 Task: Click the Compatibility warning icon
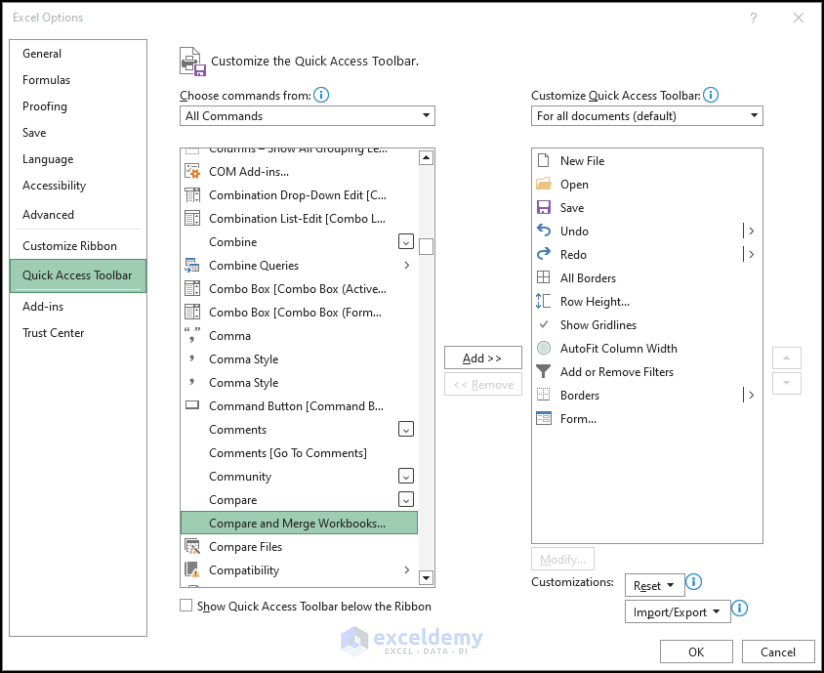tap(192, 570)
